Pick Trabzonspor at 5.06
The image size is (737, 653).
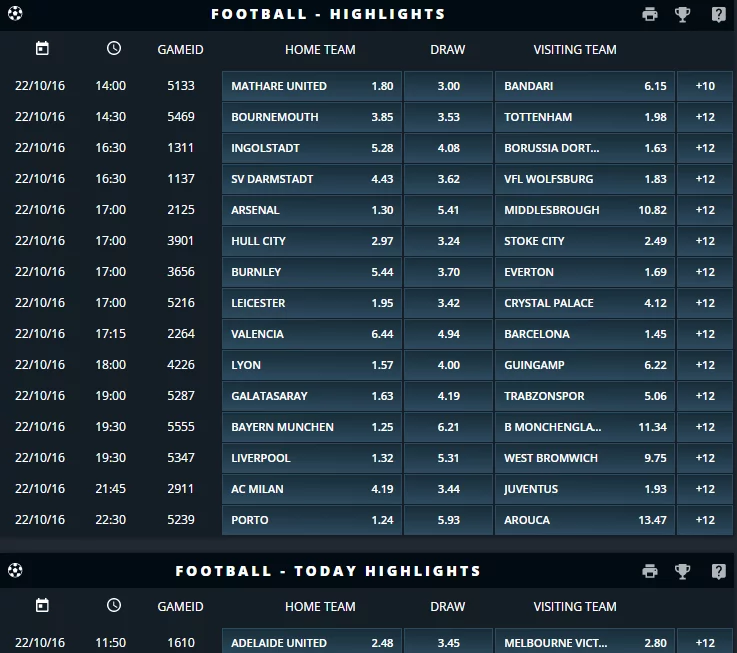(585, 396)
